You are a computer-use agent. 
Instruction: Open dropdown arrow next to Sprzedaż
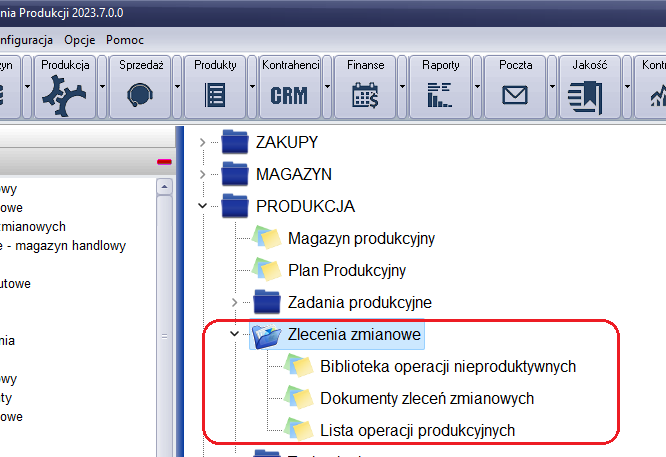[177, 86]
